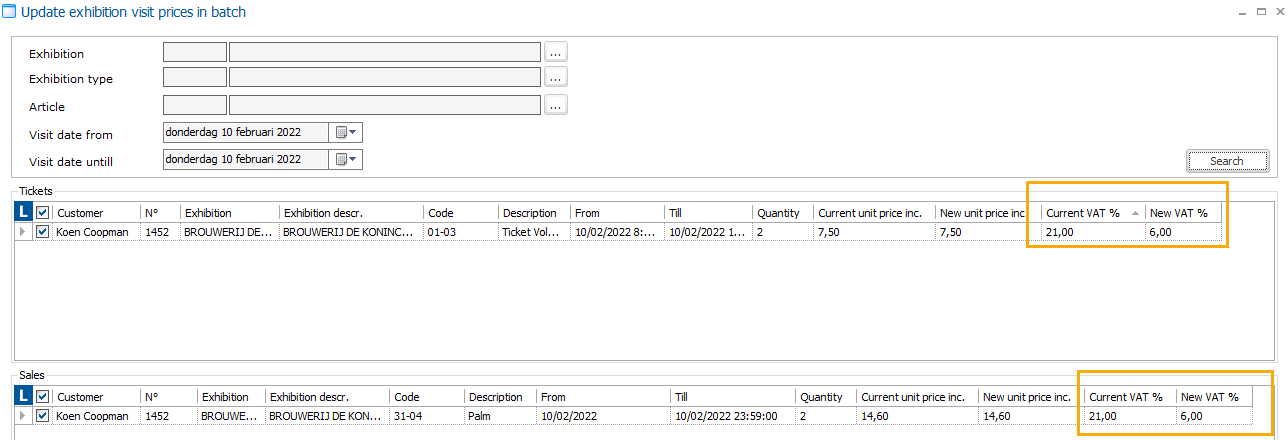The height and width of the screenshot is (440, 1288).
Task: Click the New VAT % cell in Tickets row
Action: click(x=1182, y=232)
